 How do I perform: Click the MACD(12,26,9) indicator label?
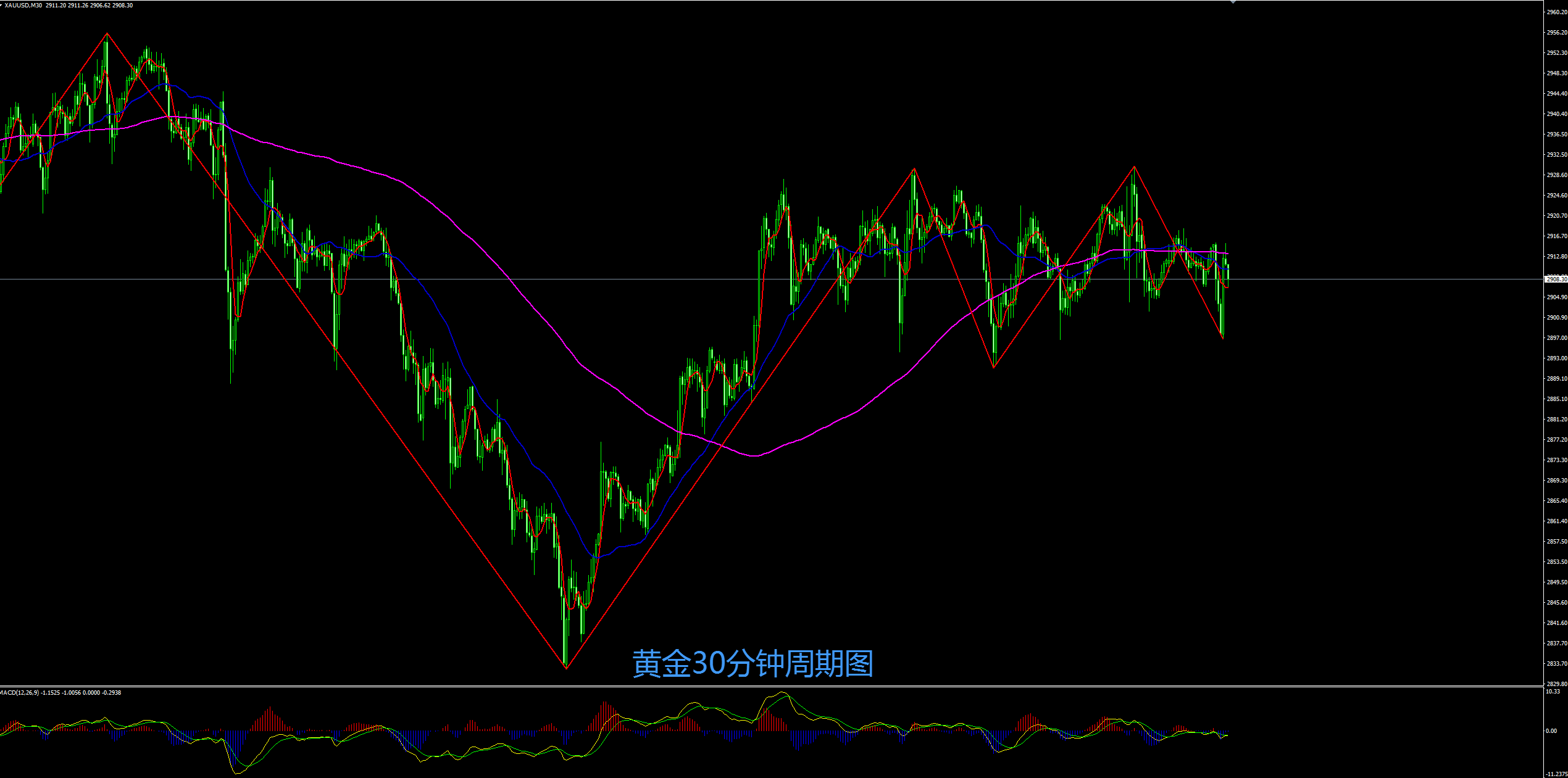pos(20,693)
